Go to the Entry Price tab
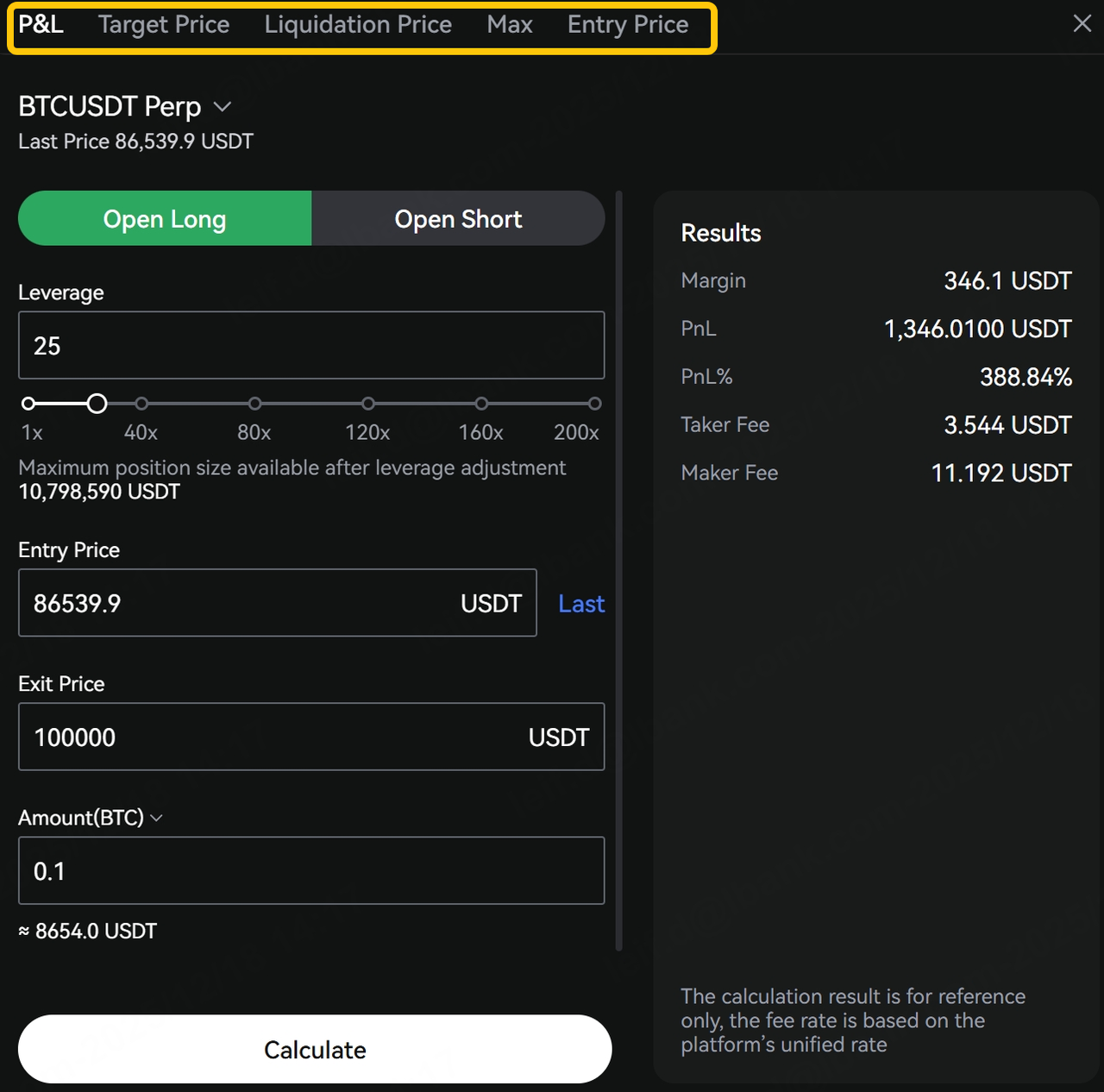The width and height of the screenshot is (1104, 1092). coord(628,24)
